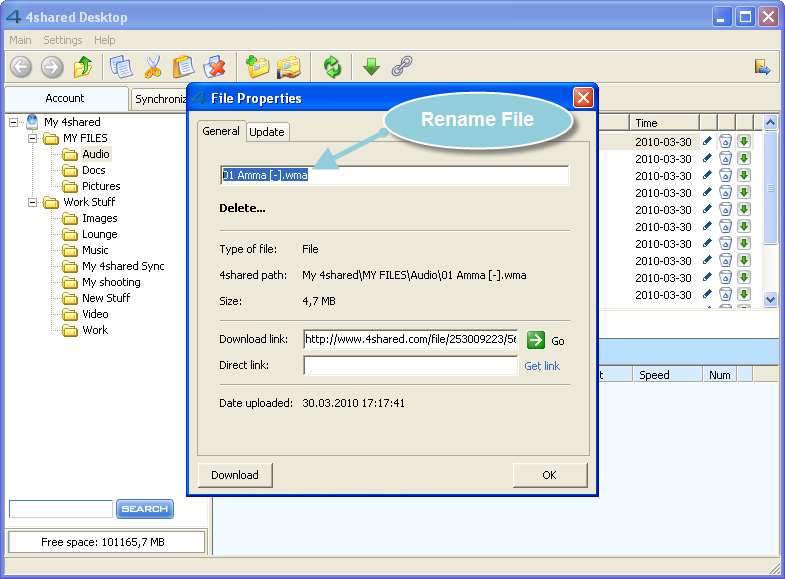Select the Update tab in File Properties
This screenshot has height=579, width=785.
267,132
